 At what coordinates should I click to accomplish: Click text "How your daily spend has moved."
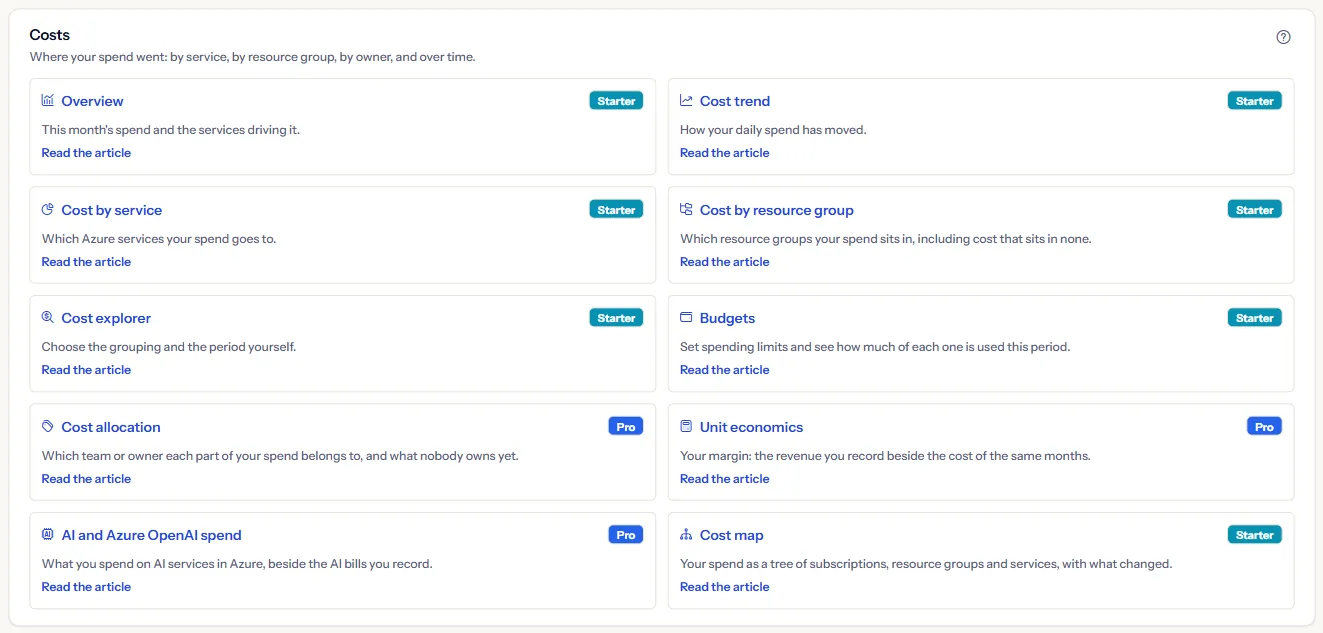click(x=773, y=130)
